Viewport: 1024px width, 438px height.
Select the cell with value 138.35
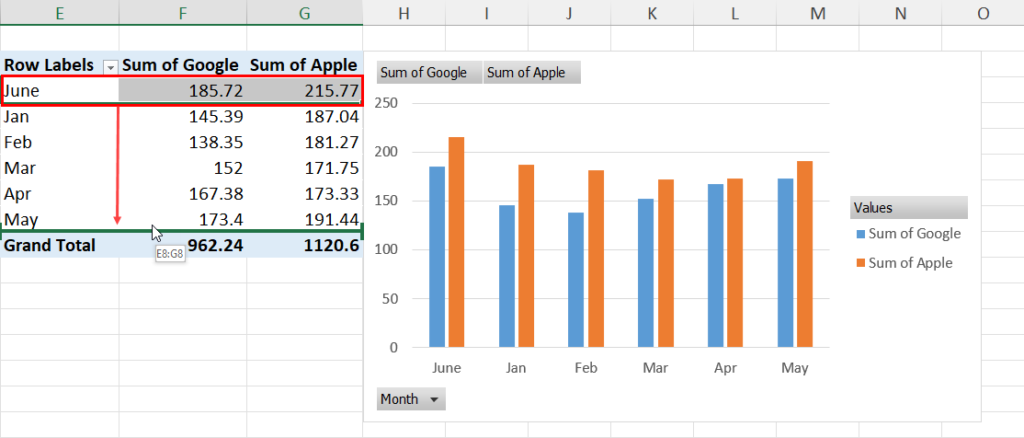tap(183, 142)
